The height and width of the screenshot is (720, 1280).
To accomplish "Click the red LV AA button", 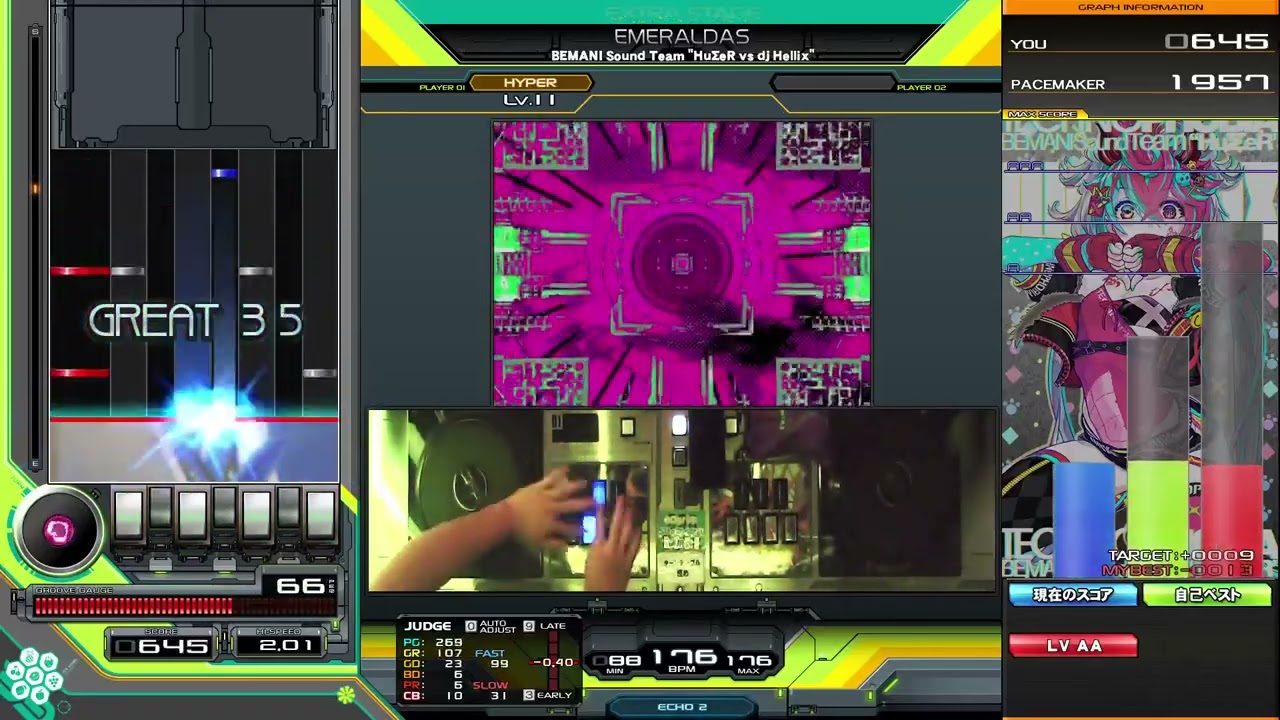I will (x=1073, y=646).
